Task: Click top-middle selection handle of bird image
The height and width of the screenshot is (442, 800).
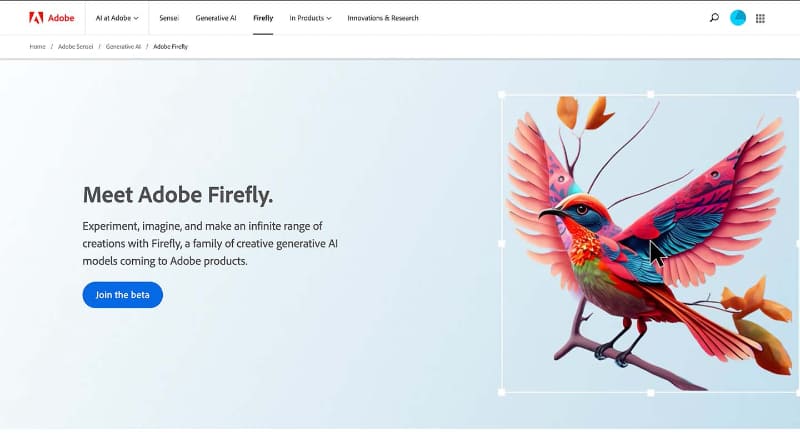Action: click(x=651, y=94)
